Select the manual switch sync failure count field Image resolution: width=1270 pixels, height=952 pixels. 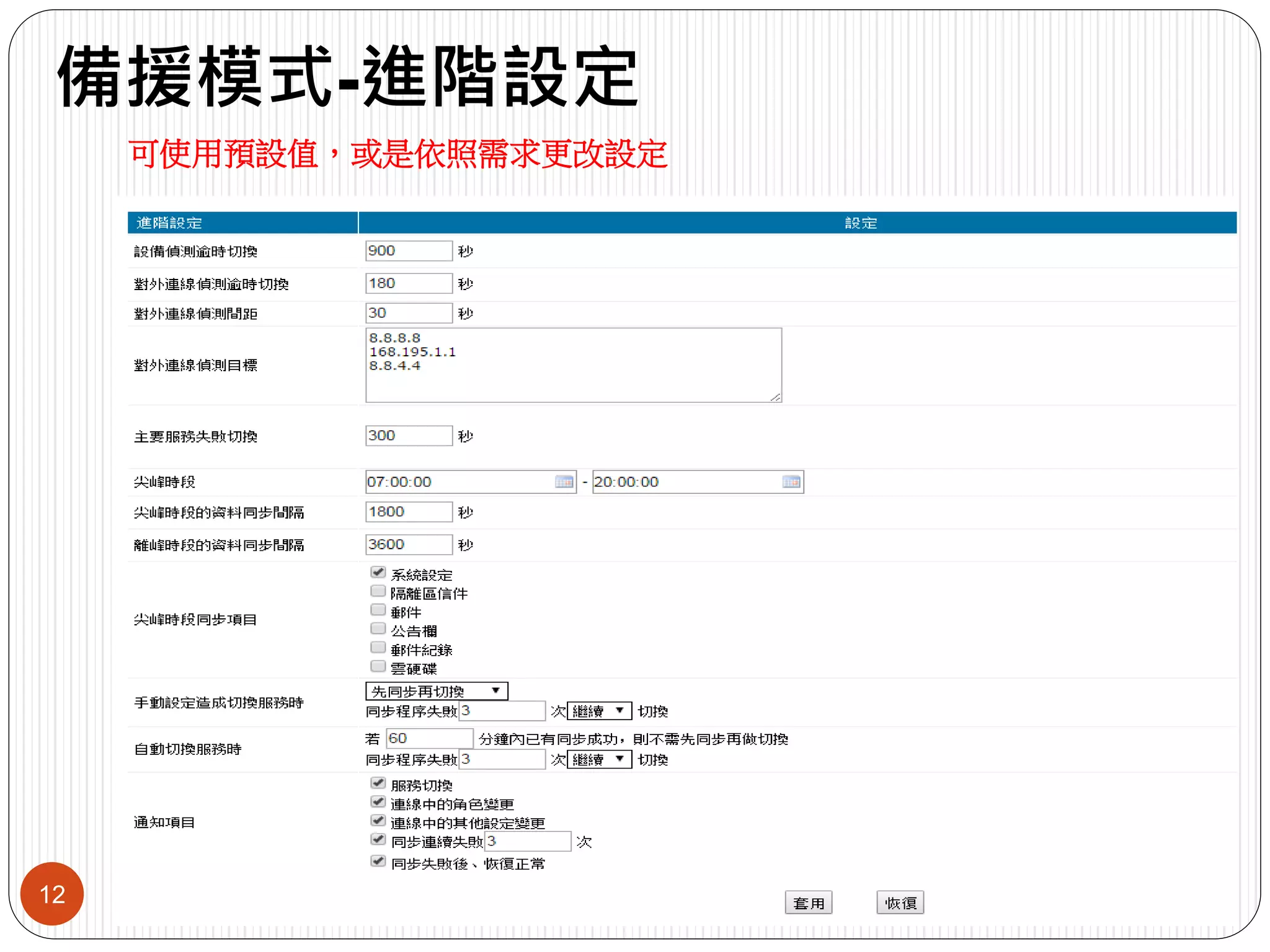[x=502, y=711]
